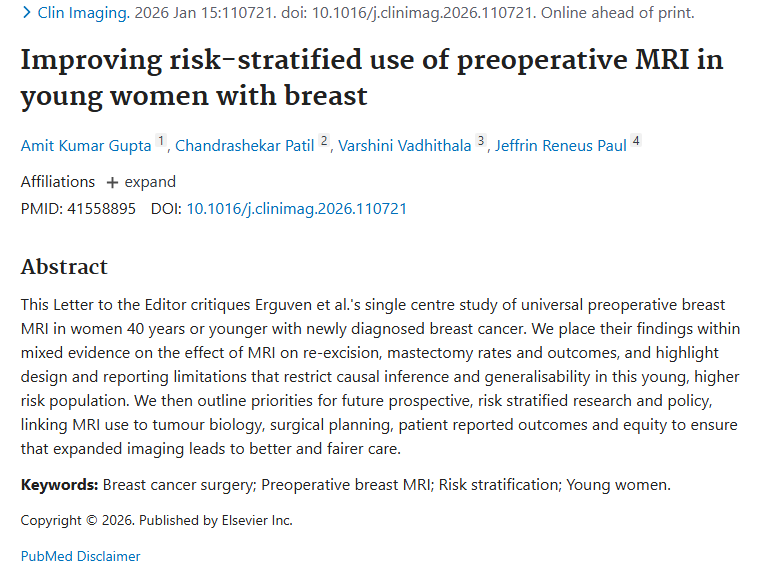Screen dimensions: 760x570
Task: Open author Amit Kumar Gupta's link
Action: 86,146
